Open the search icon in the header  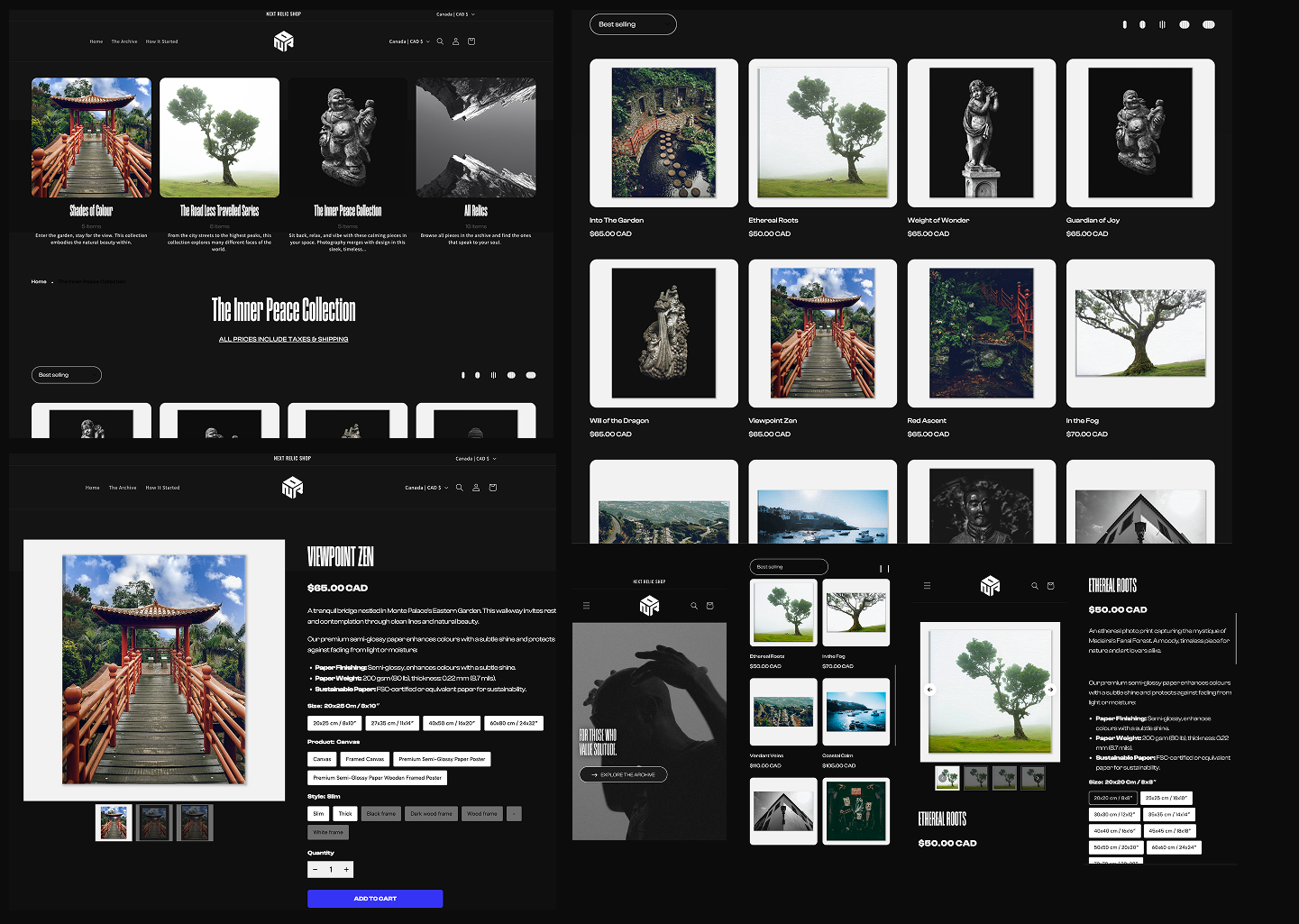(441, 41)
